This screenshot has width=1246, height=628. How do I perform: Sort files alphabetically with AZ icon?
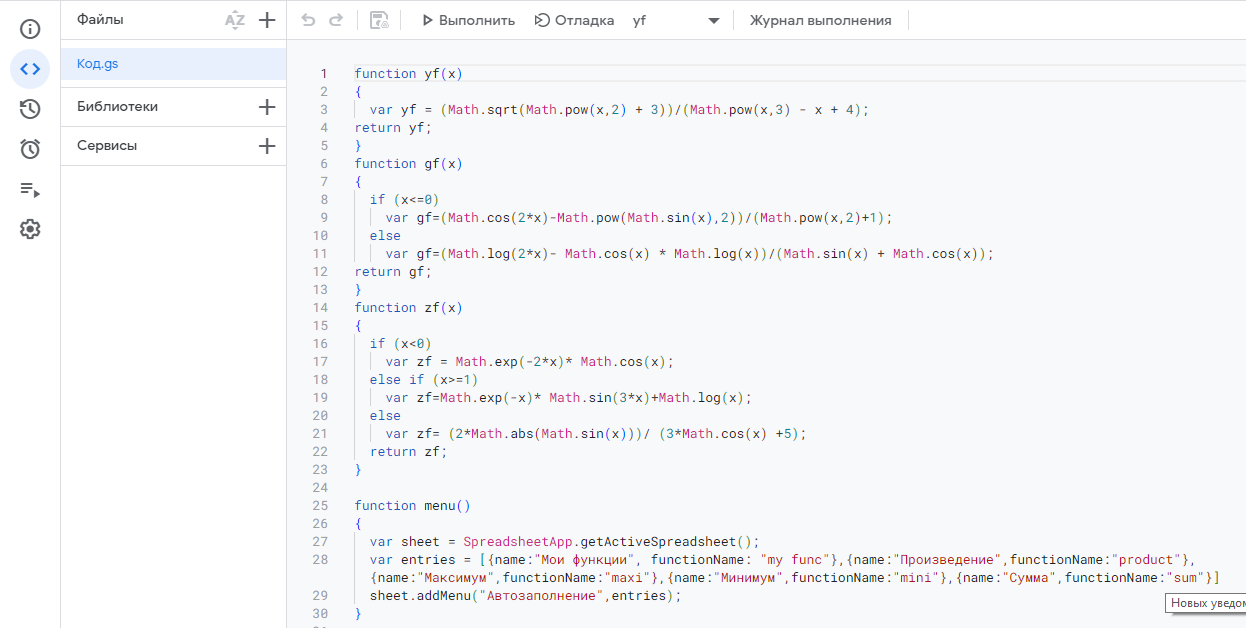pyautogui.click(x=235, y=20)
